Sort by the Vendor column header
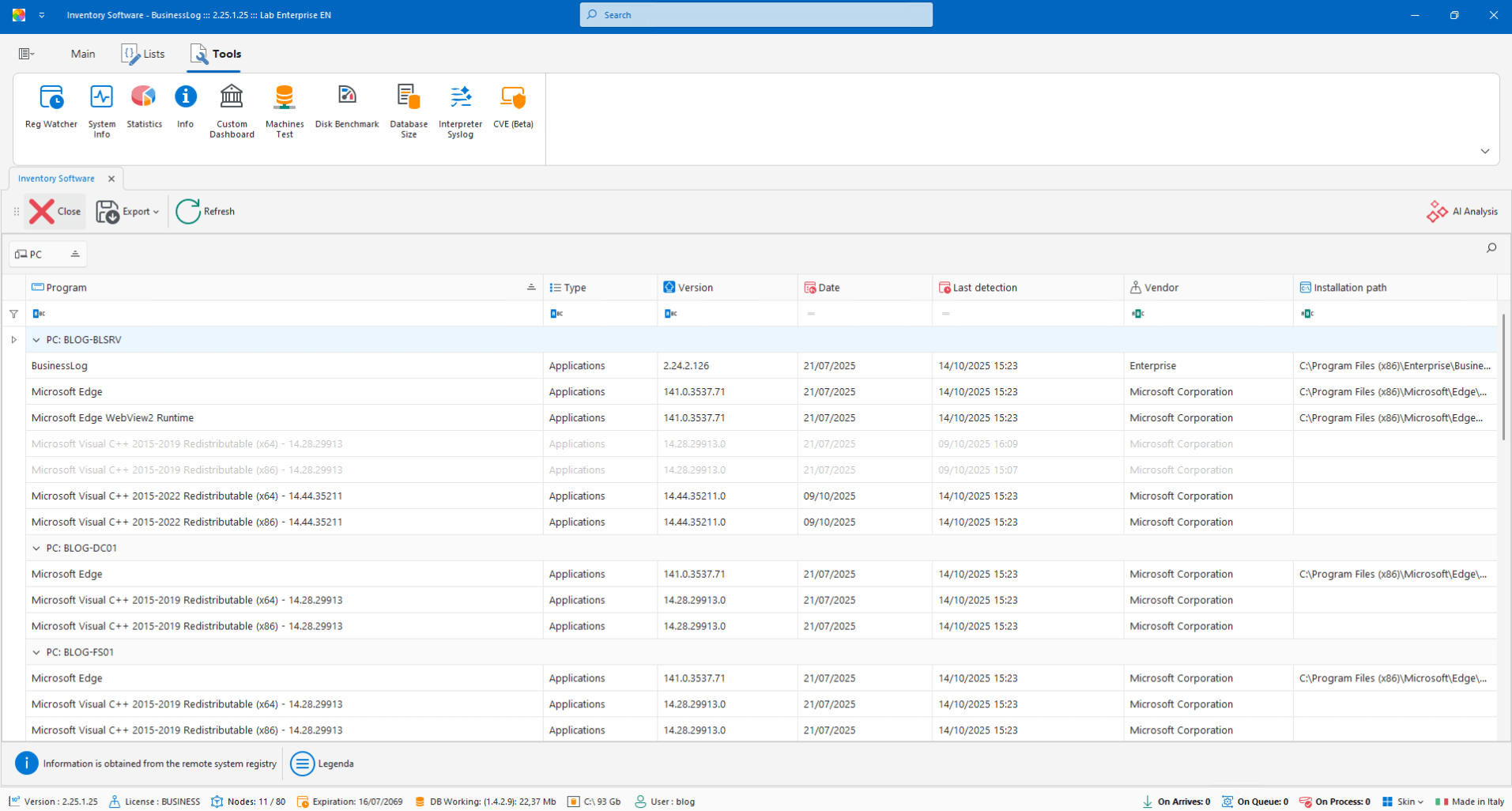The width and height of the screenshot is (1512, 811). coord(1161,288)
